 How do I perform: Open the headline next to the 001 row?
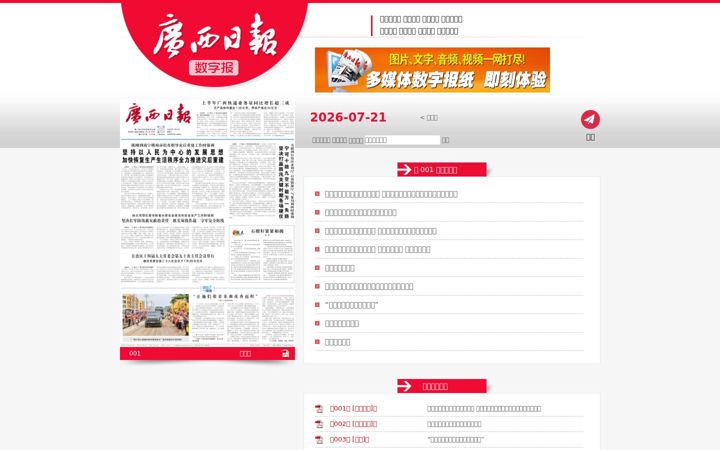click(x=484, y=409)
